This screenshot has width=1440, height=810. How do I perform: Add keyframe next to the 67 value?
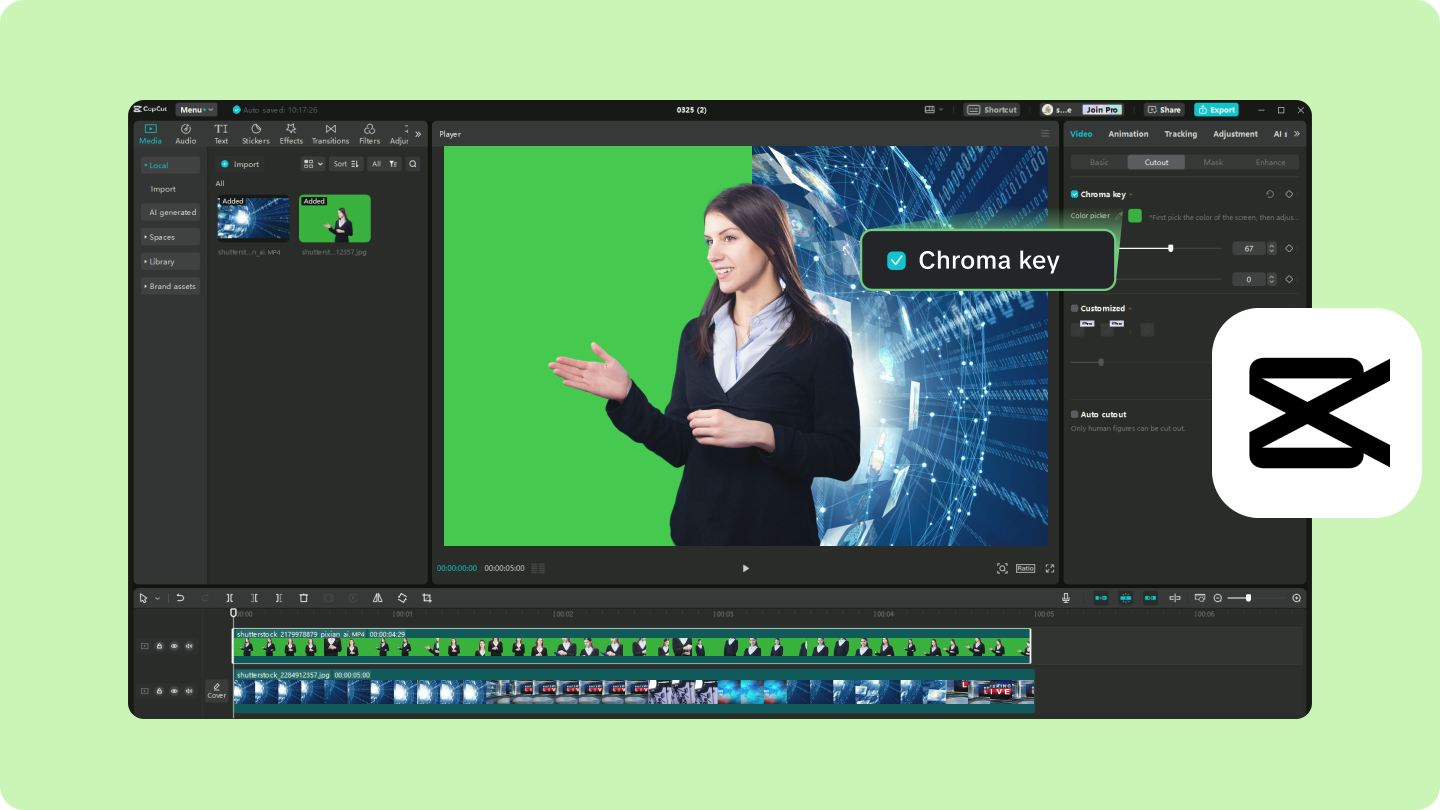(1289, 248)
